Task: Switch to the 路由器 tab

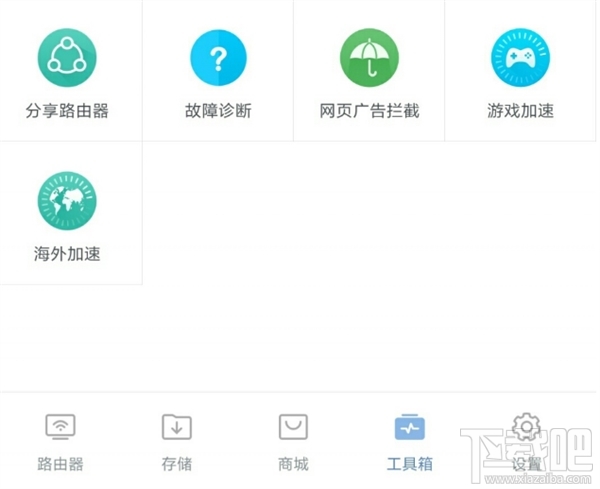Action: coord(60,443)
